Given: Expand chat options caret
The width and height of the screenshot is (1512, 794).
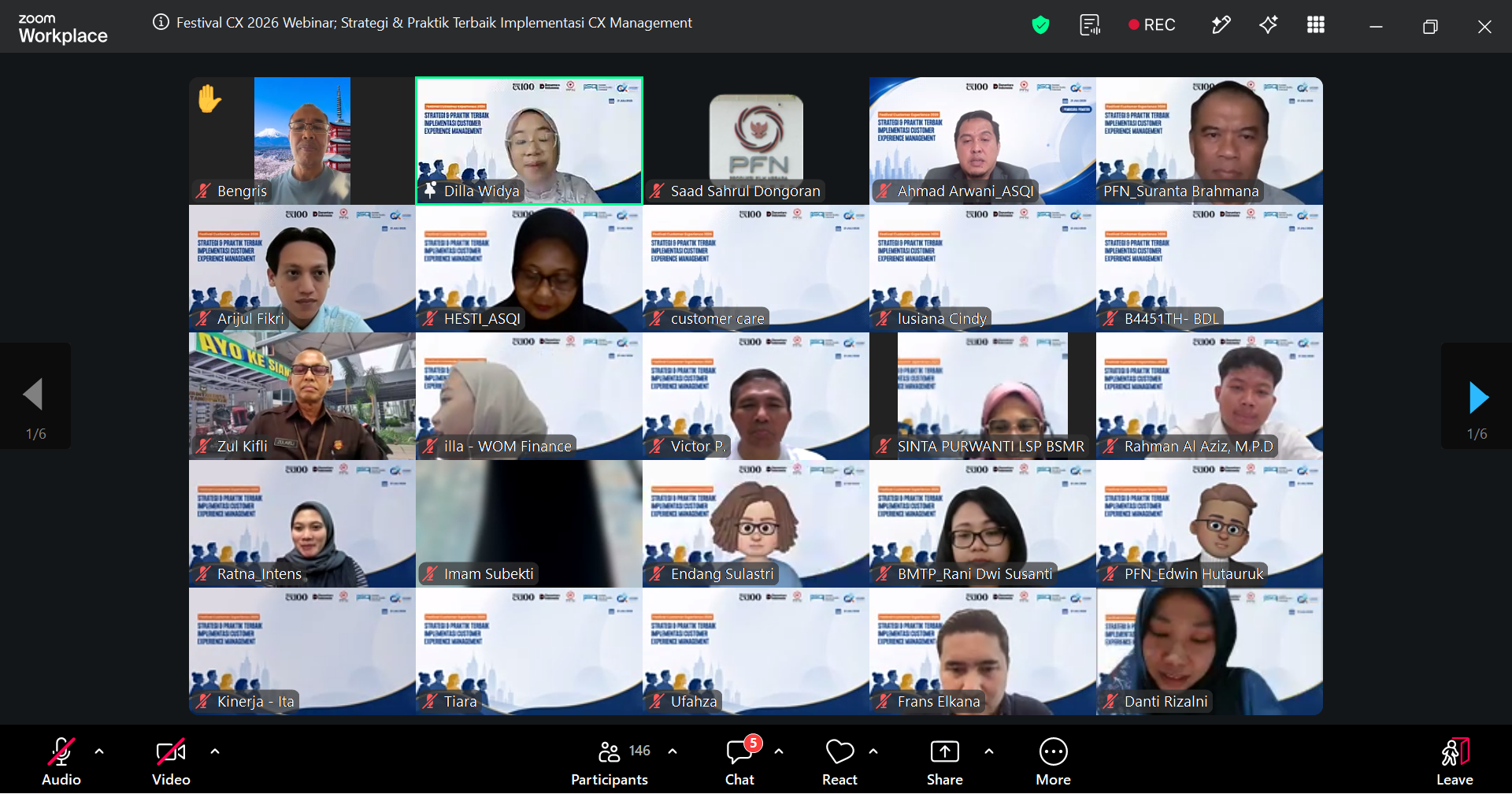Looking at the screenshot, I should [x=779, y=751].
